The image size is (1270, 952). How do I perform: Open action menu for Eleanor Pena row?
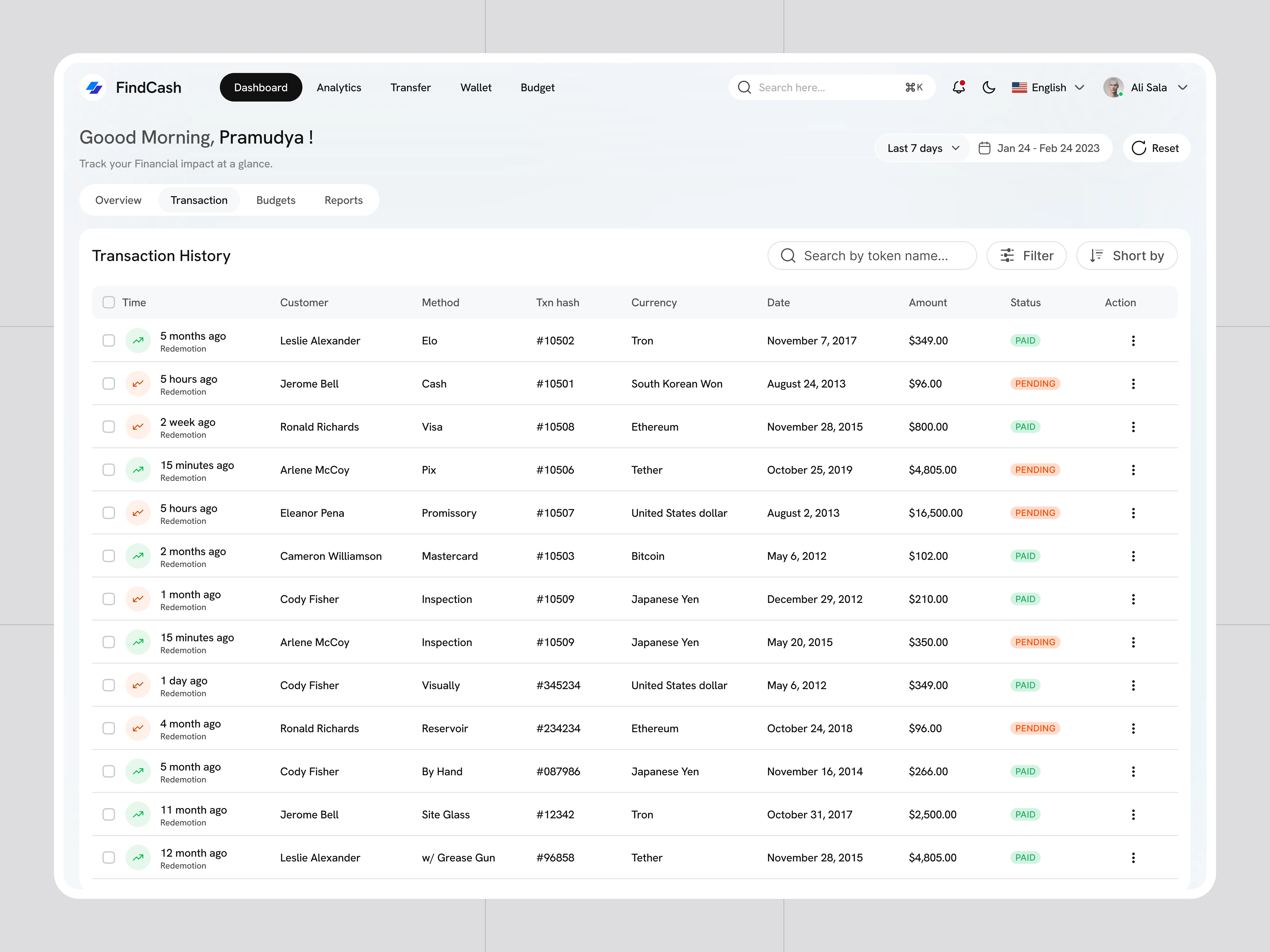[1133, 513]
